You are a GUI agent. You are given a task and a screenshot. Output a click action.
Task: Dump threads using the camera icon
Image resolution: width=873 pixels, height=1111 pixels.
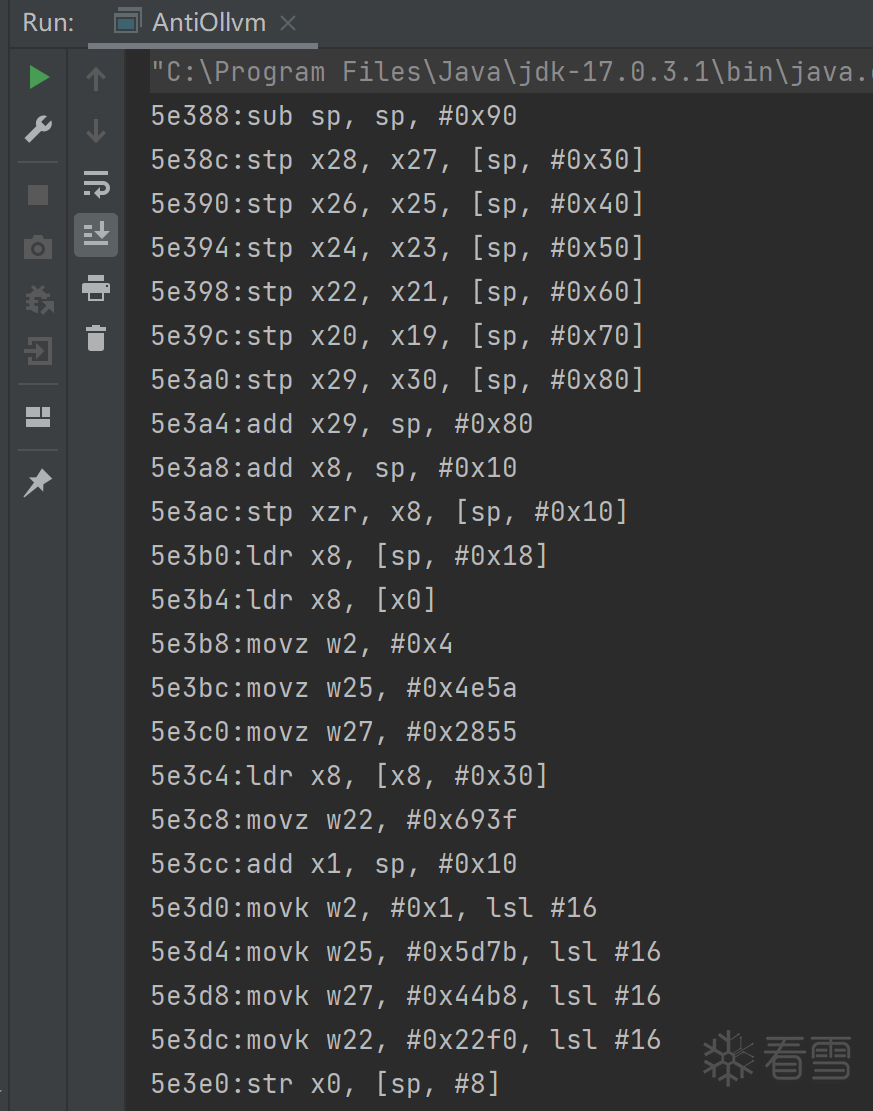pyautogui.click(x=38, y=247)
